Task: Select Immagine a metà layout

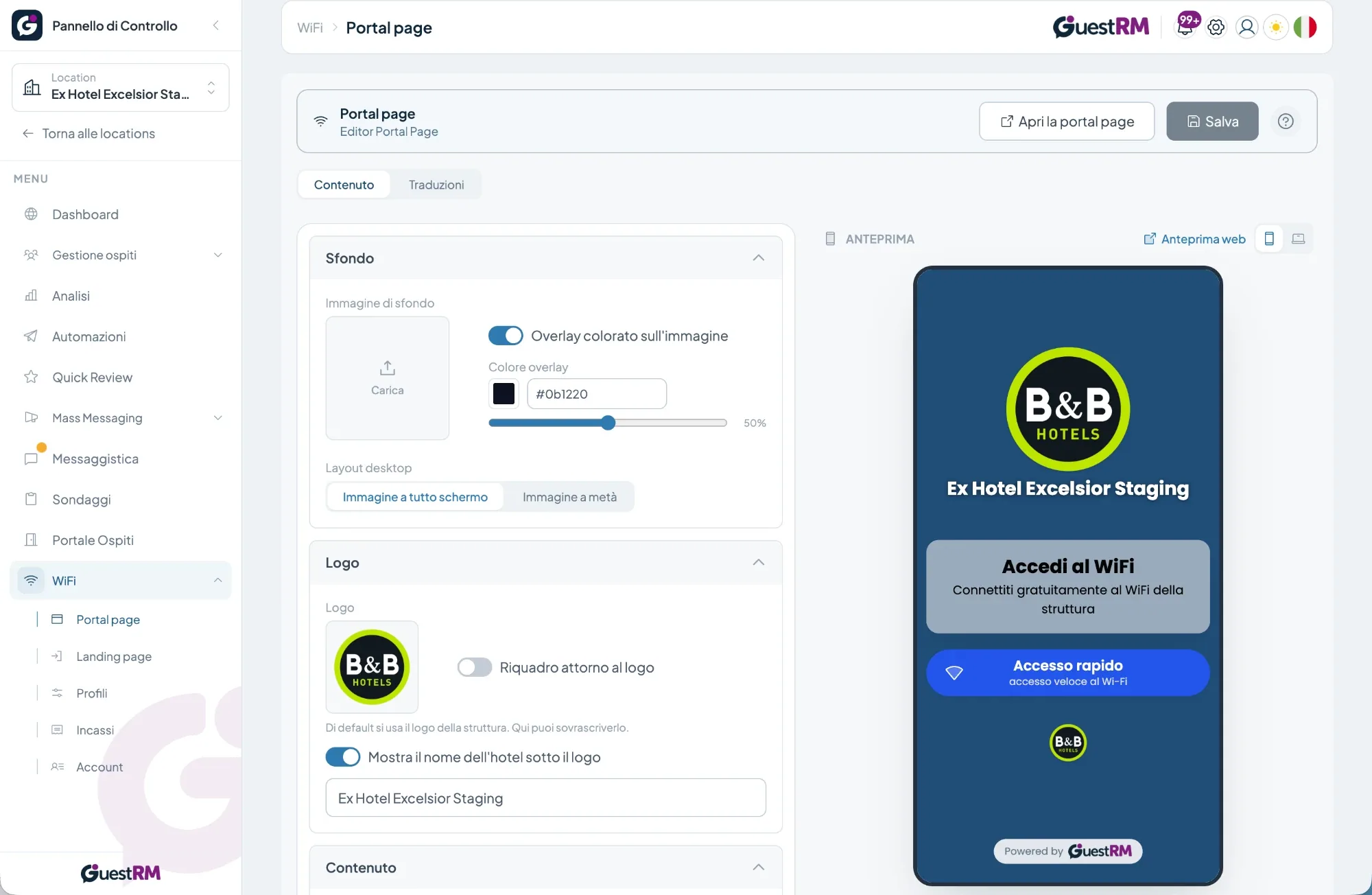Action: (x=569, y=497)
